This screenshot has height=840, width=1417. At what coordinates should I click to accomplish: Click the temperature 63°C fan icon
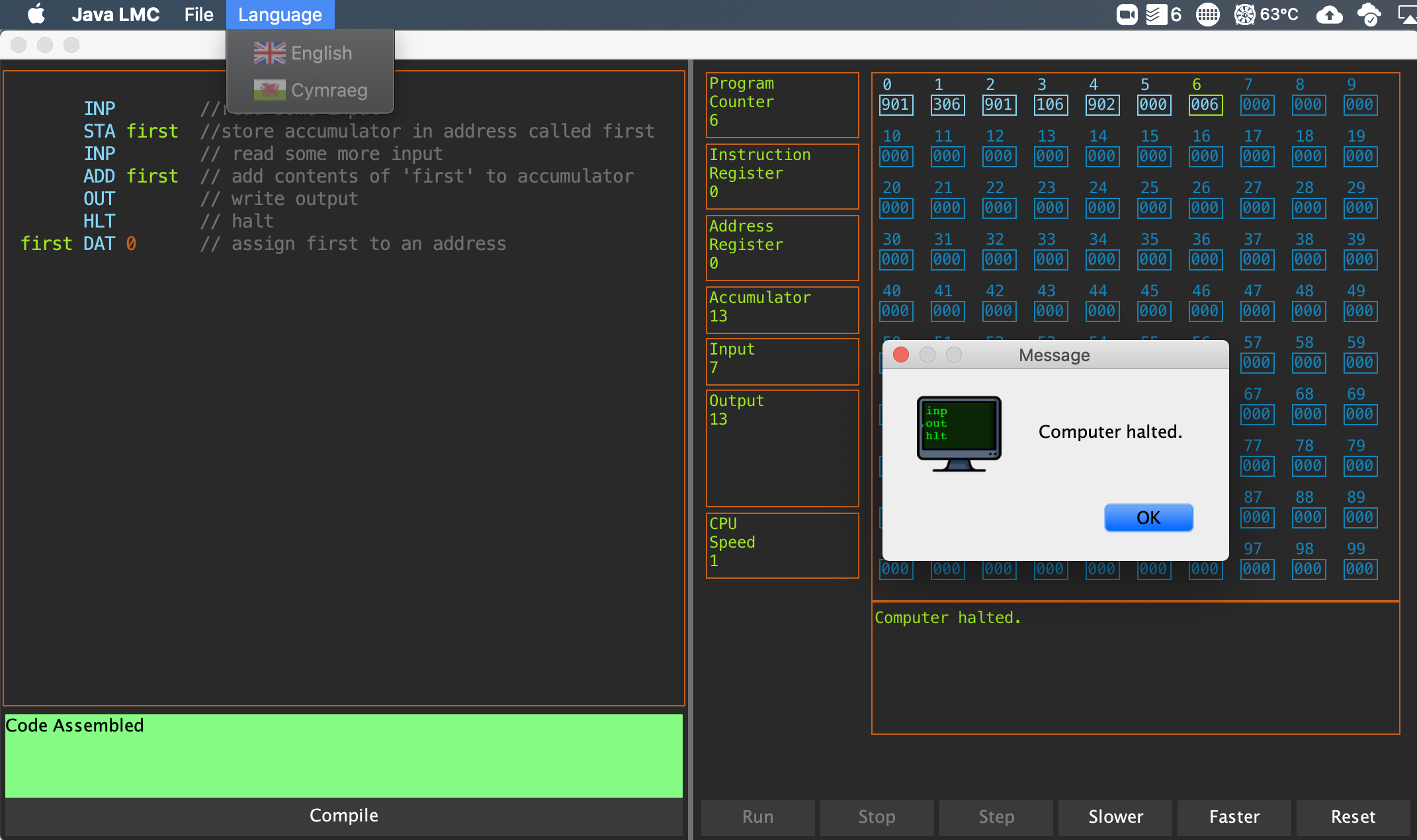click(1244, 14)
